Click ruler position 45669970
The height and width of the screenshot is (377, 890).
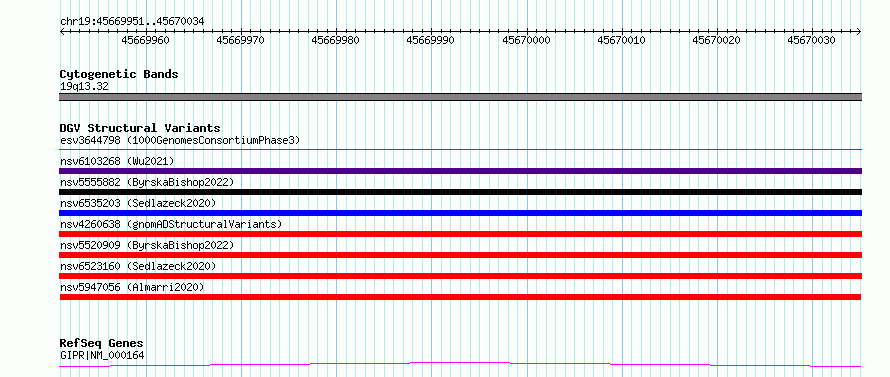[x=240, y=41]
